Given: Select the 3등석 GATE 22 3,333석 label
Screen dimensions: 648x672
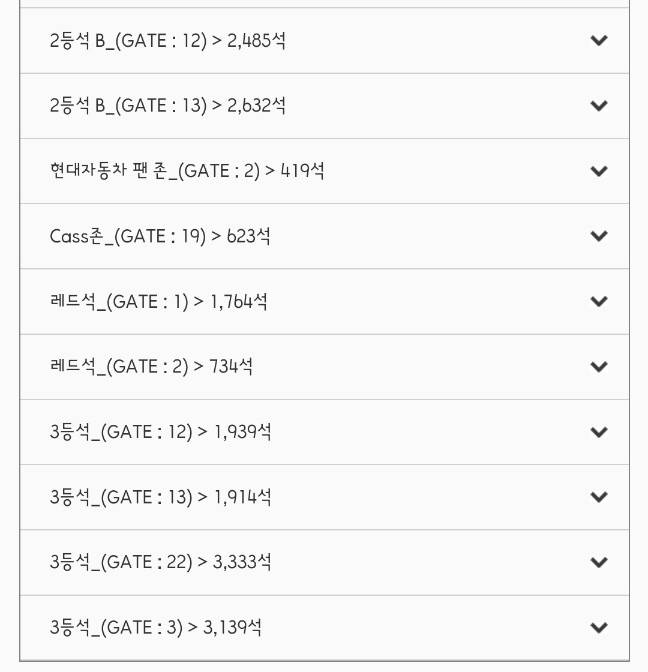Looking at the screenshot, I should pos(160,563).
